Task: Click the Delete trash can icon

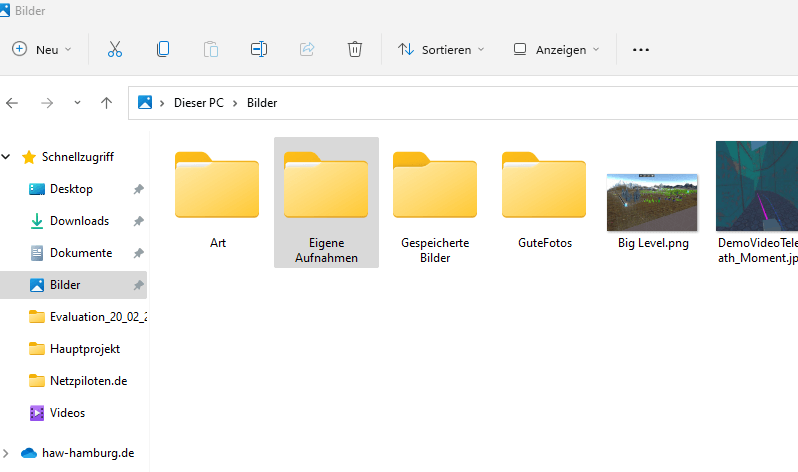Action: click(355, 49)
